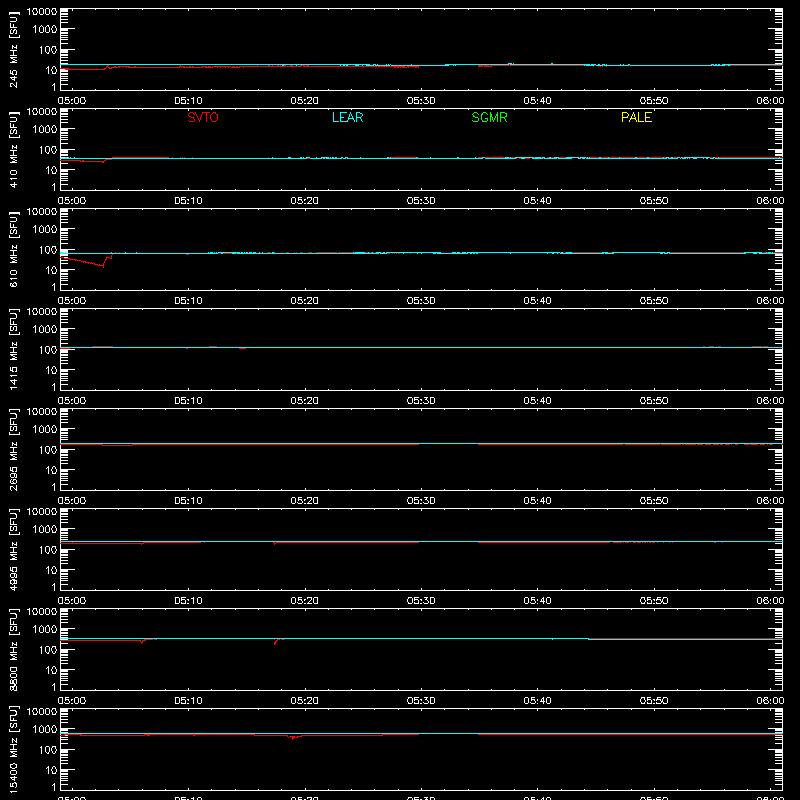Screen dimensions: 800x800
Task: Click 05:30 time label under 245 MHz plot
Action: [x=421, y=101]
